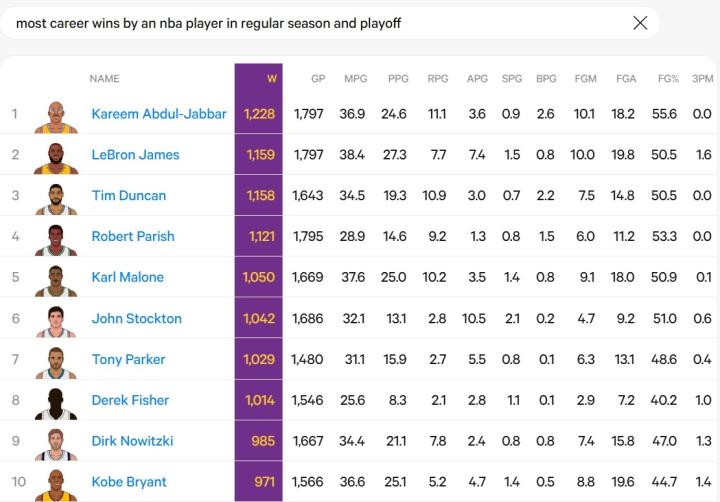Click Kareem Abdul-Jabbar's player avatar
This screenshot has height=502, width=720.
coord(55,115)
